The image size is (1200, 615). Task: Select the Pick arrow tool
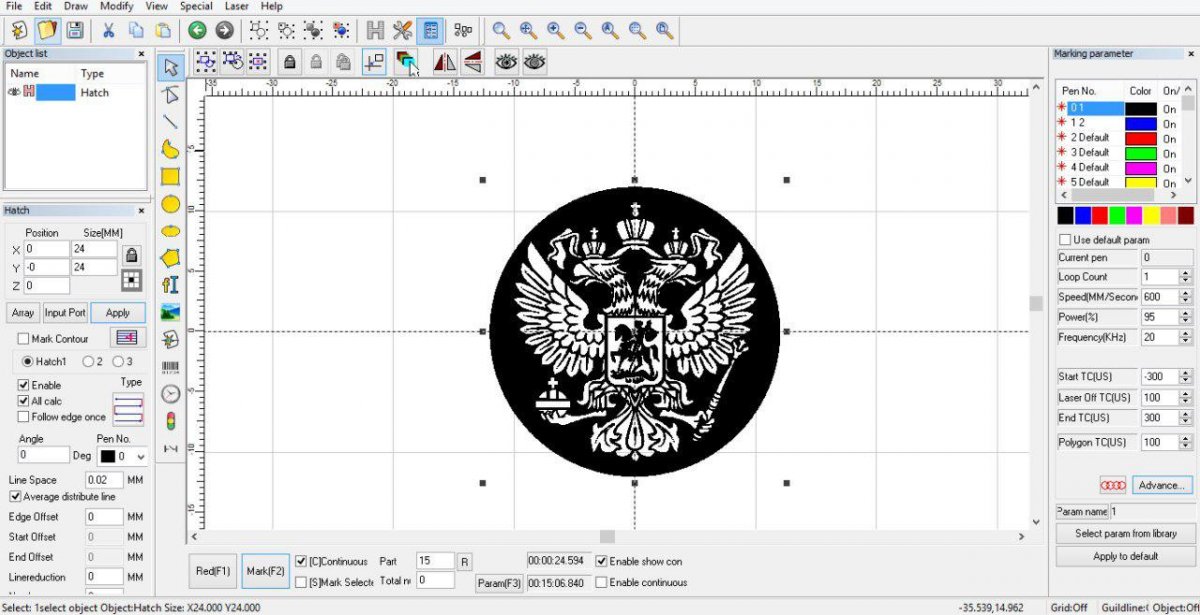tap(170, 67)
